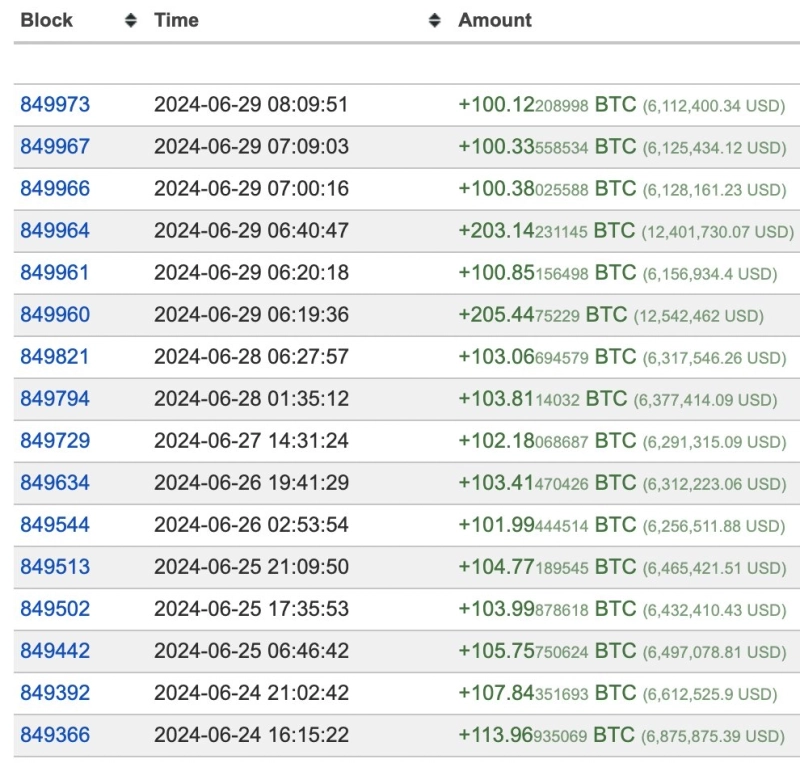Open block 849821 link

pos(55,357)
